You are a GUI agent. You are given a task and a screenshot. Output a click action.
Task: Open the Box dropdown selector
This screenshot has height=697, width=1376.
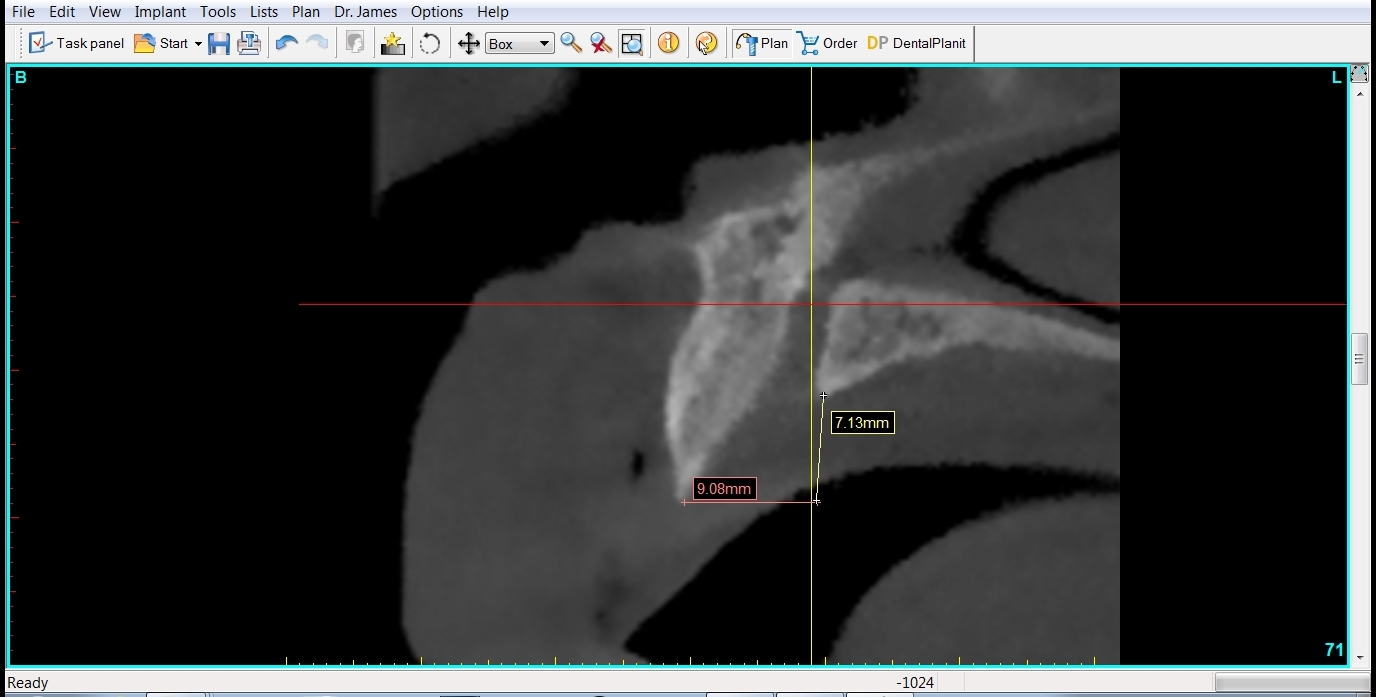click(519, 43)
